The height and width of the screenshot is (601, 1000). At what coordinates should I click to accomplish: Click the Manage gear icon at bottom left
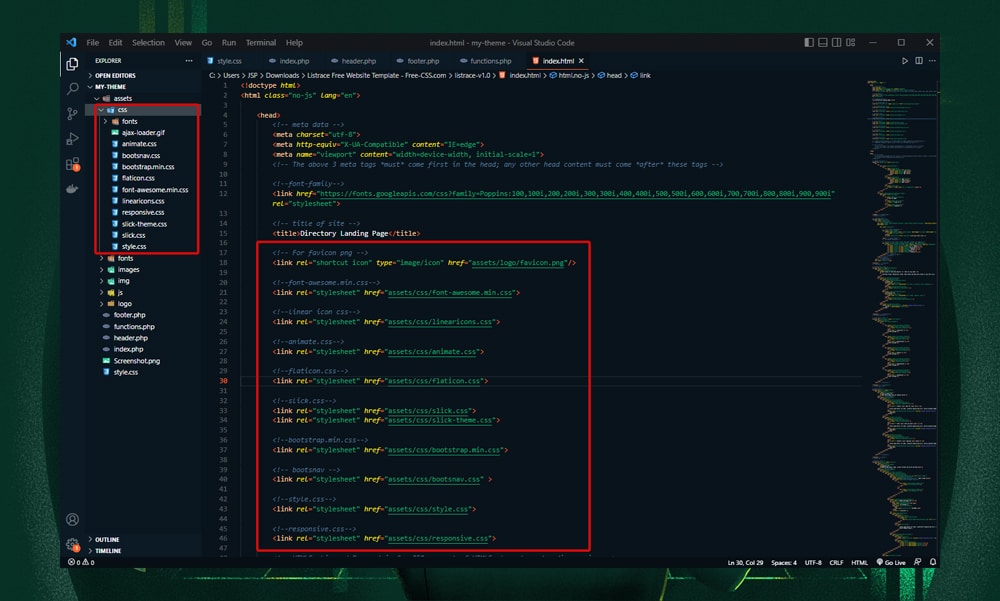click(71, 541)
